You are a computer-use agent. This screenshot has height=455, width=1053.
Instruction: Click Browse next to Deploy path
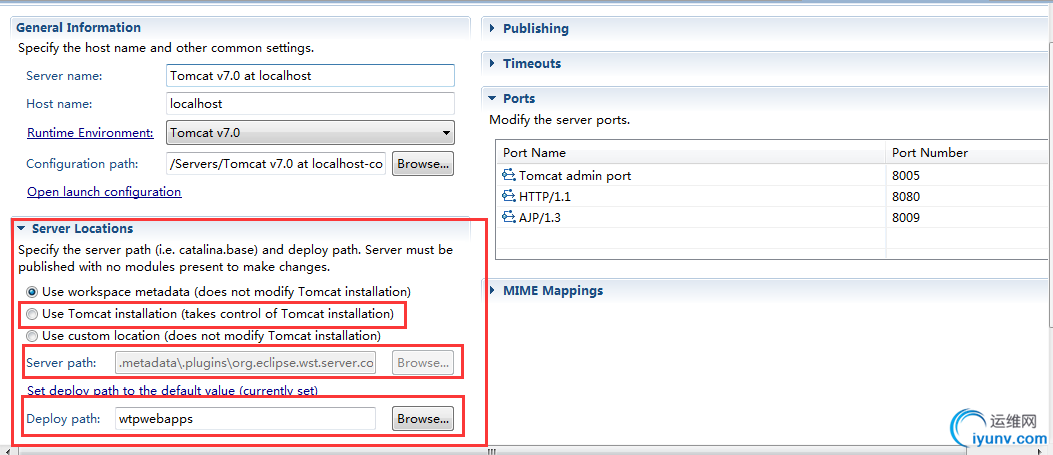[x=422, y=419]
